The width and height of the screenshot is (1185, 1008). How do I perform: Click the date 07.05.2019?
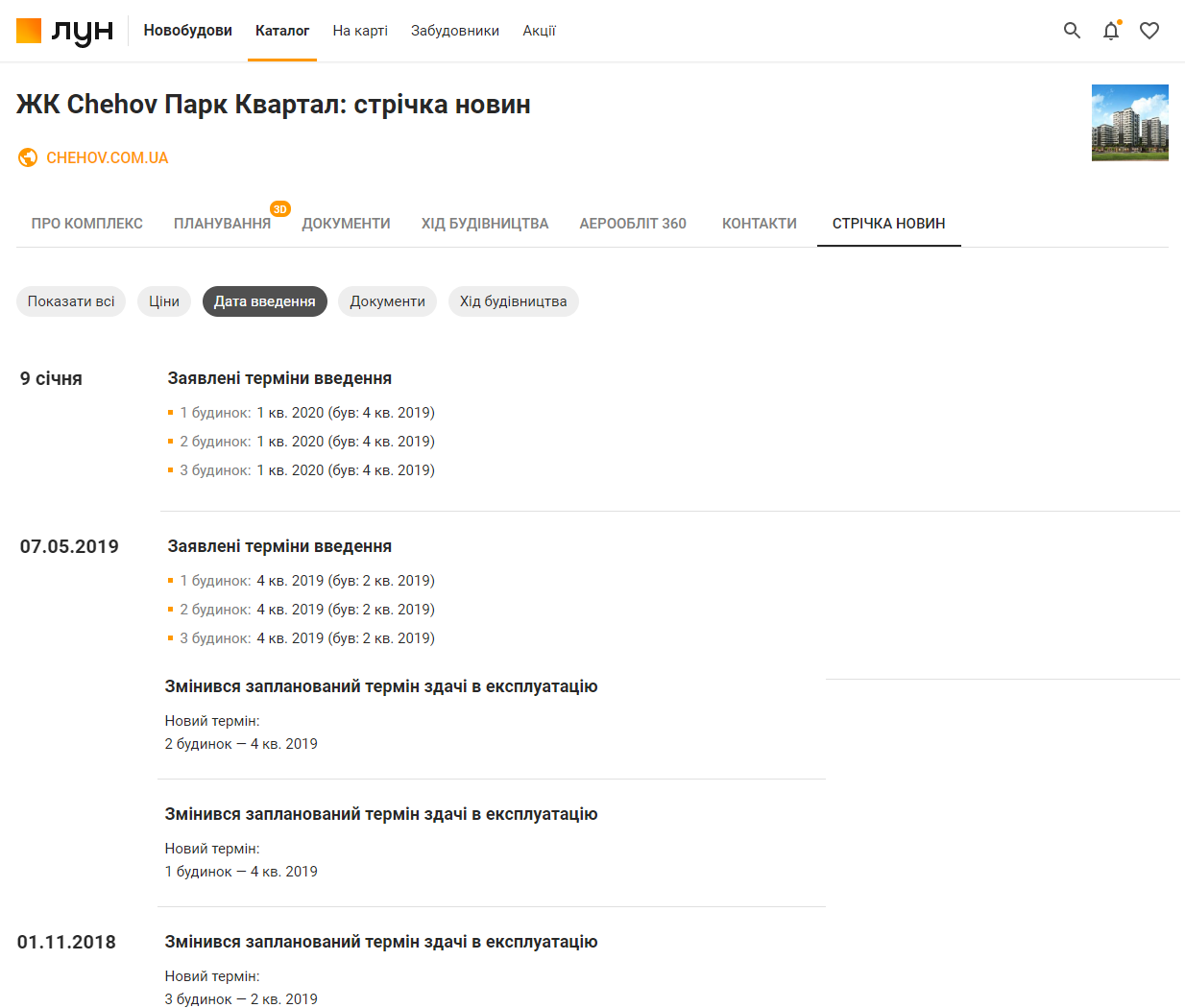(x=69, y=546)
